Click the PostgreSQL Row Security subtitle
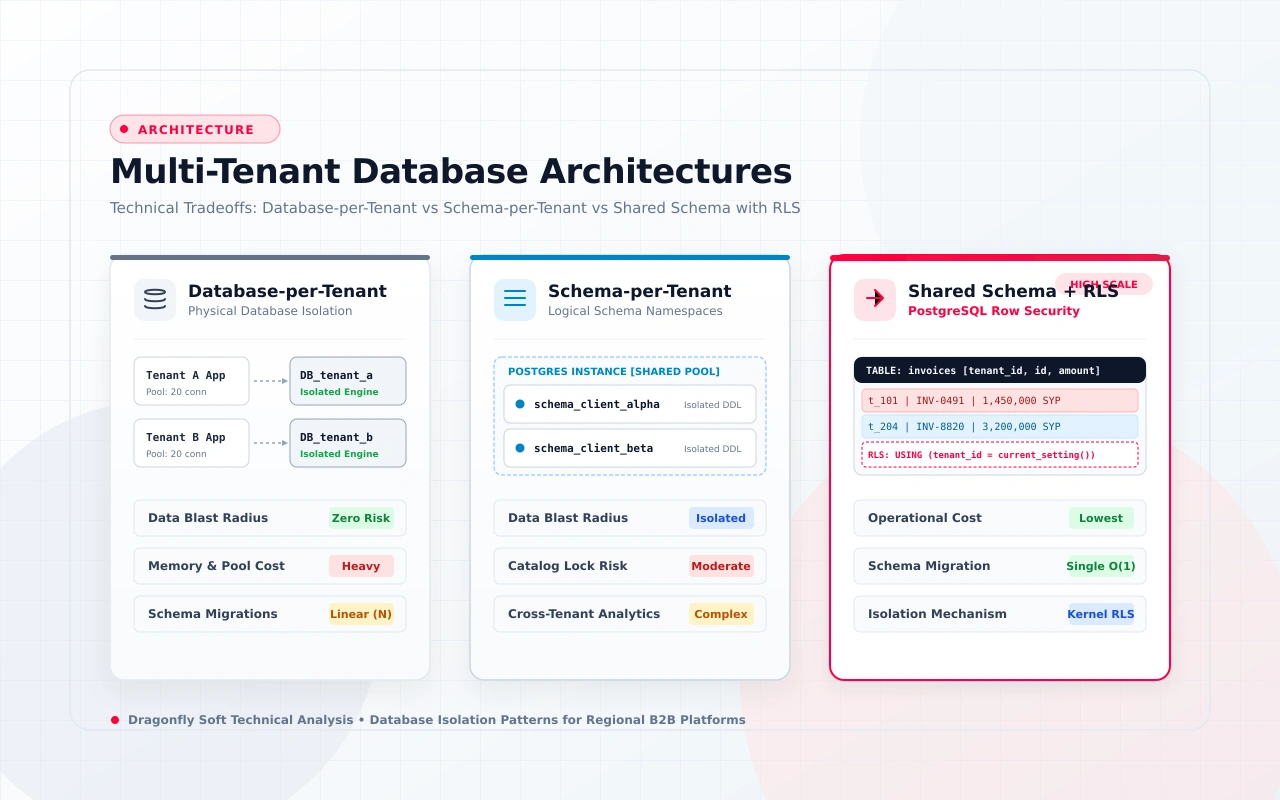The image size is (1280, 800). point(994,311)
